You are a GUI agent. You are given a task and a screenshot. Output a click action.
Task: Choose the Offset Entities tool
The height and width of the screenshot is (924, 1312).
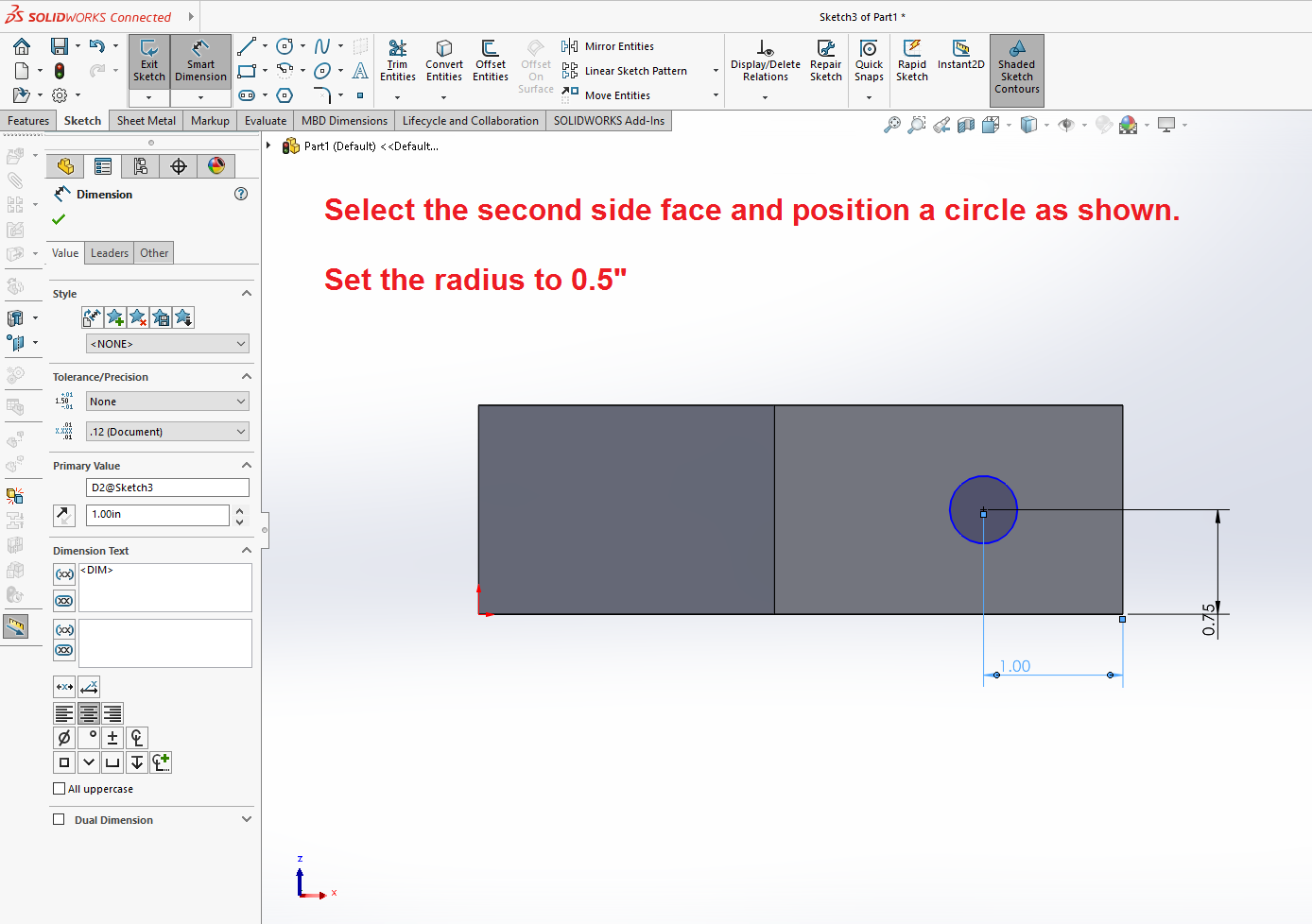(491, 60)
